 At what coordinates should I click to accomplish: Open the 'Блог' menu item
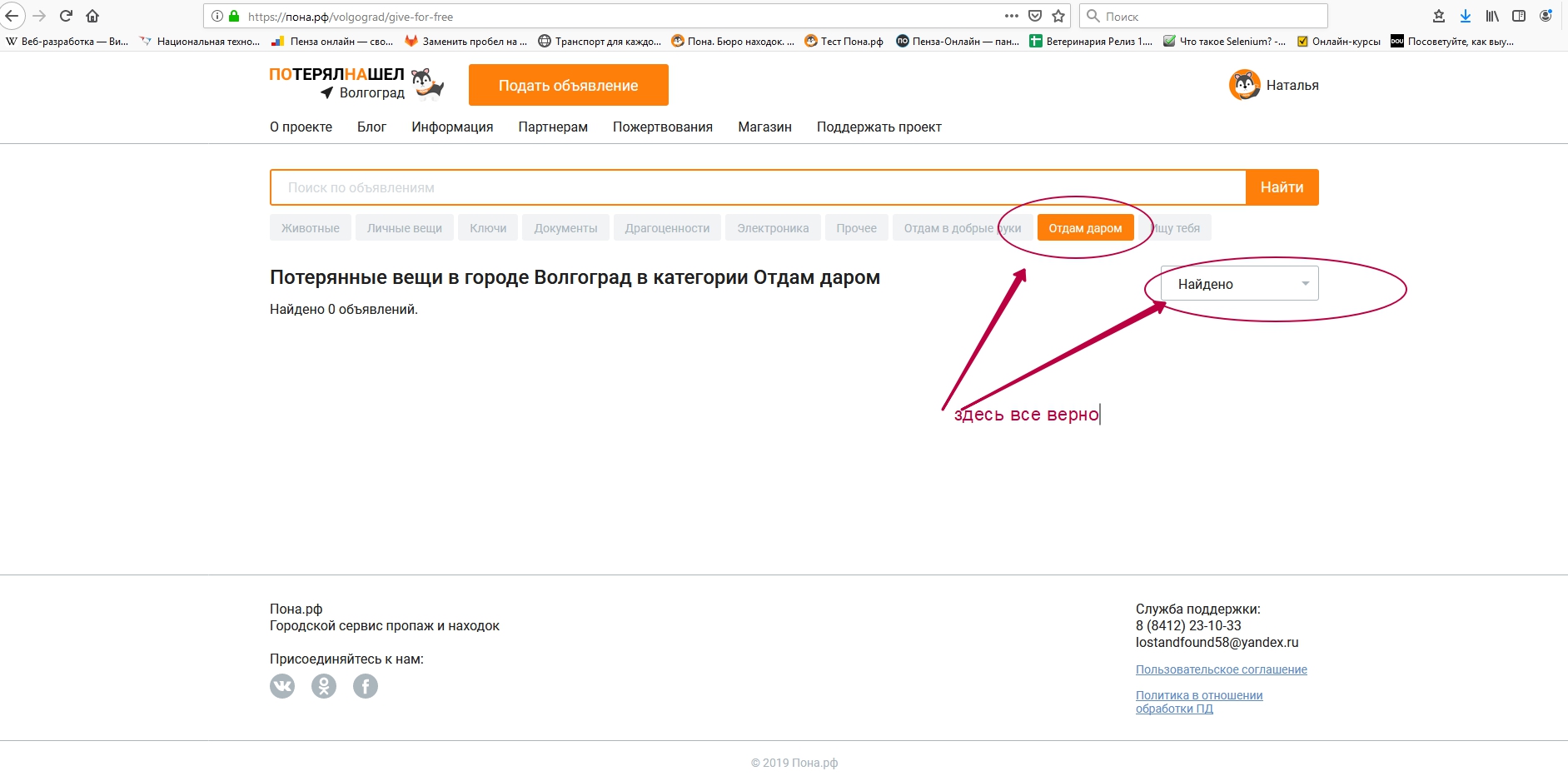click(371, 127)
